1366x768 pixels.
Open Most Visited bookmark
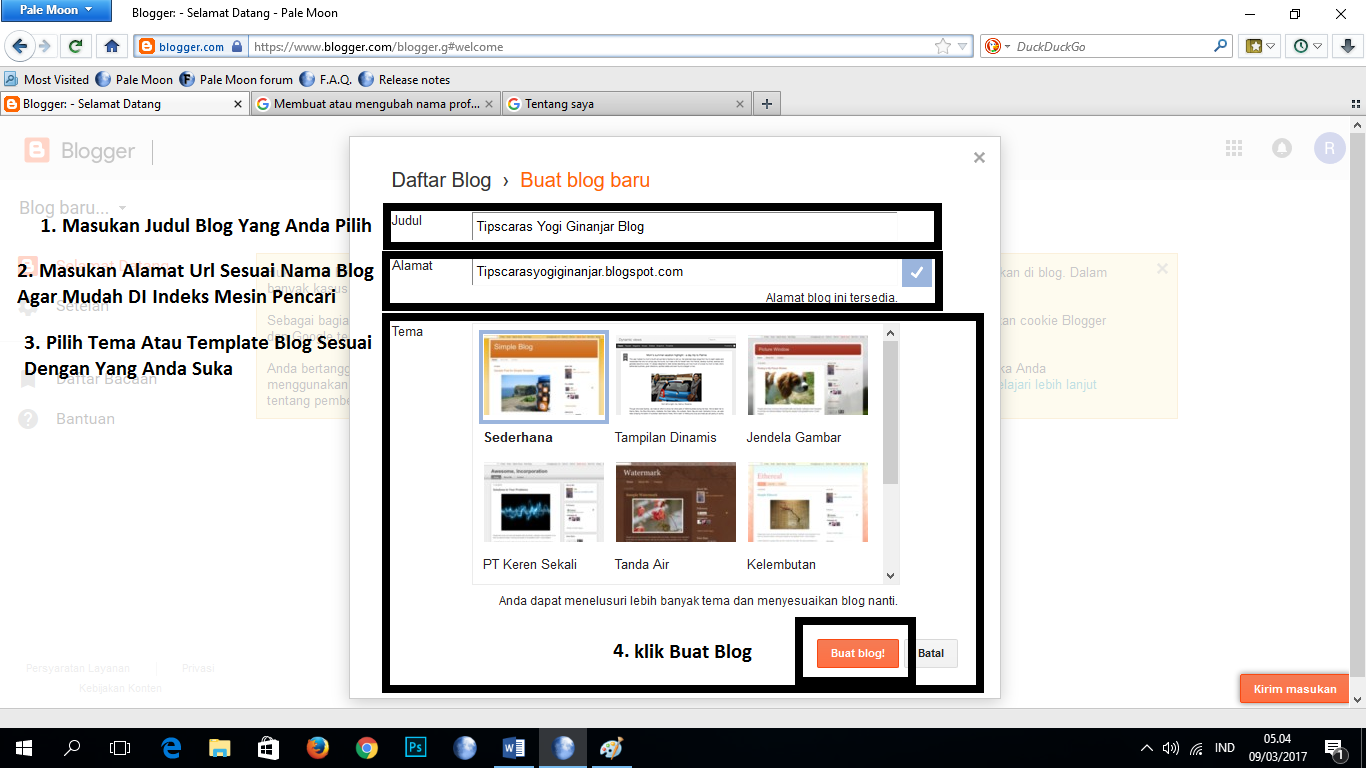[46, 80]
